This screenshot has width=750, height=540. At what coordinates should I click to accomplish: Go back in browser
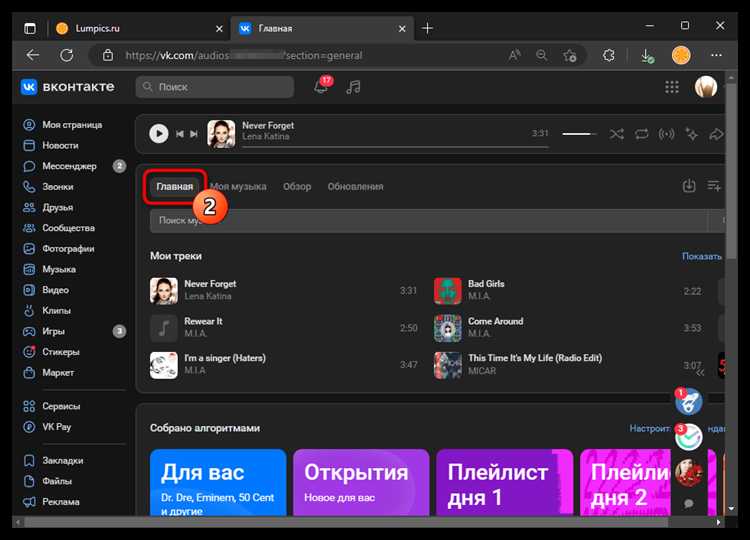(x=33, y=55)
